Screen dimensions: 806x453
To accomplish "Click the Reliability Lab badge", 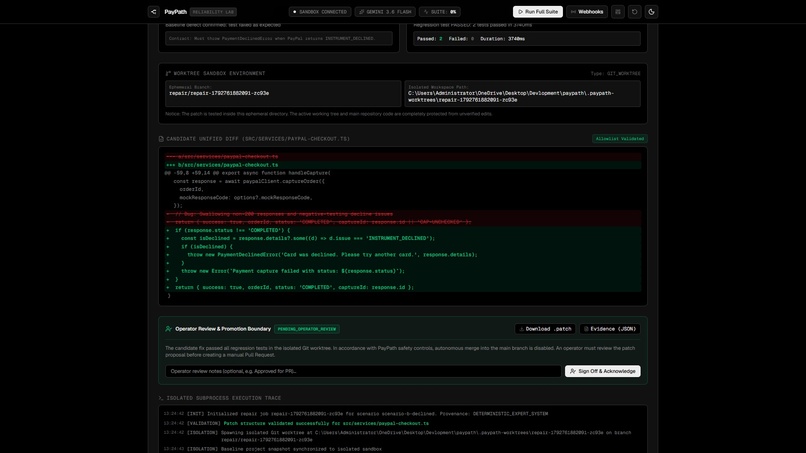I will pyautogui.click(x=213, y=12).
